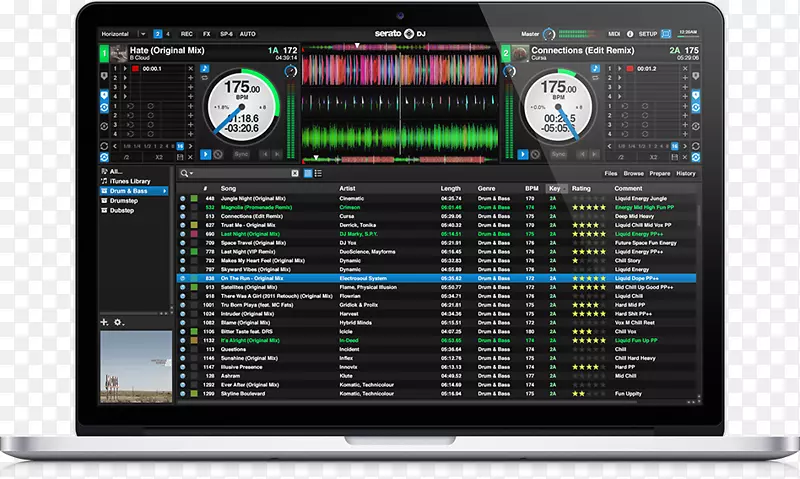This screenshot has height=479, width=800.
Task: Open the Prepare tab
Action: [x=660, y=173]
